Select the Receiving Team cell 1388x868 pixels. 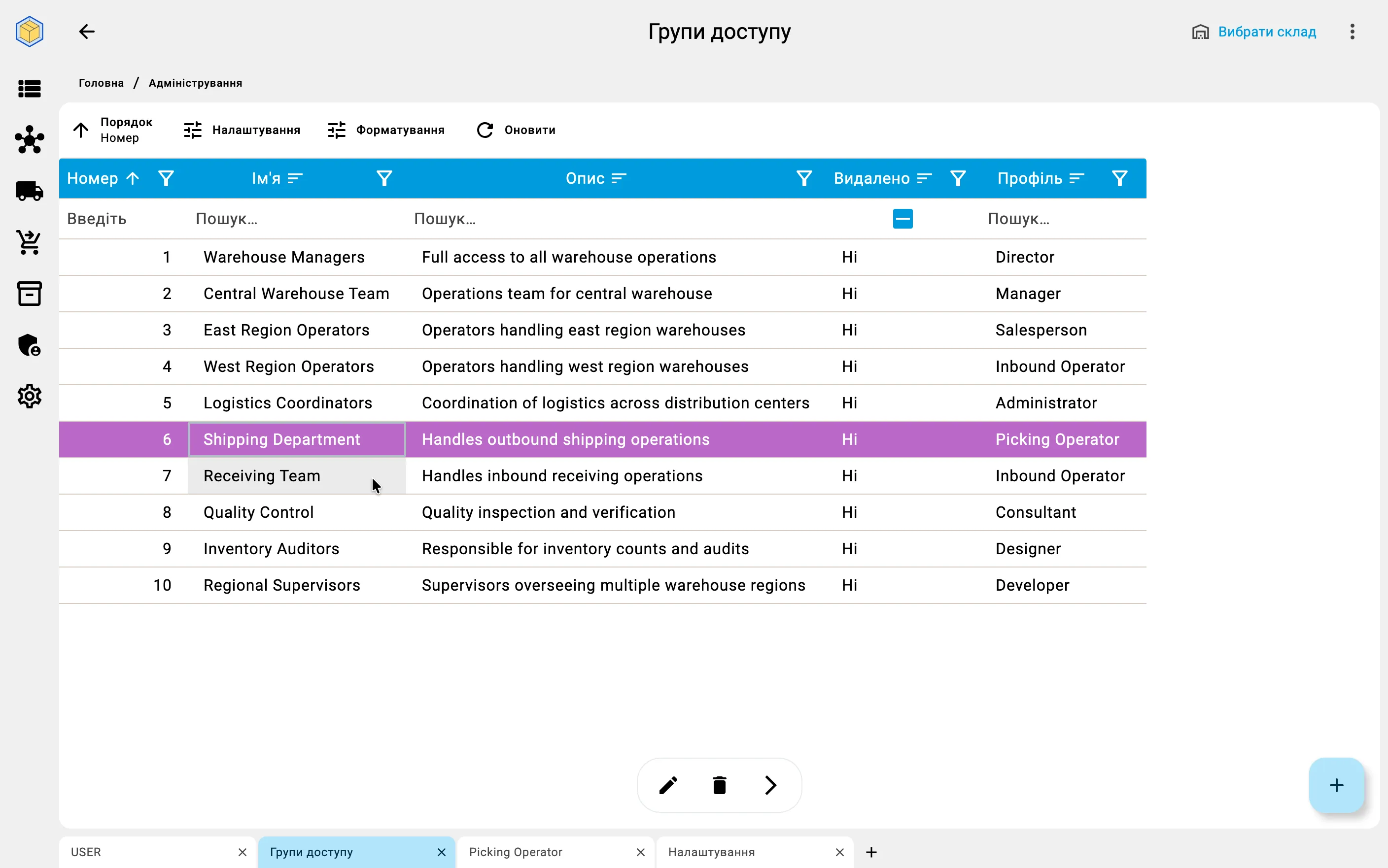pyautogui.click(x=297, y=476)
